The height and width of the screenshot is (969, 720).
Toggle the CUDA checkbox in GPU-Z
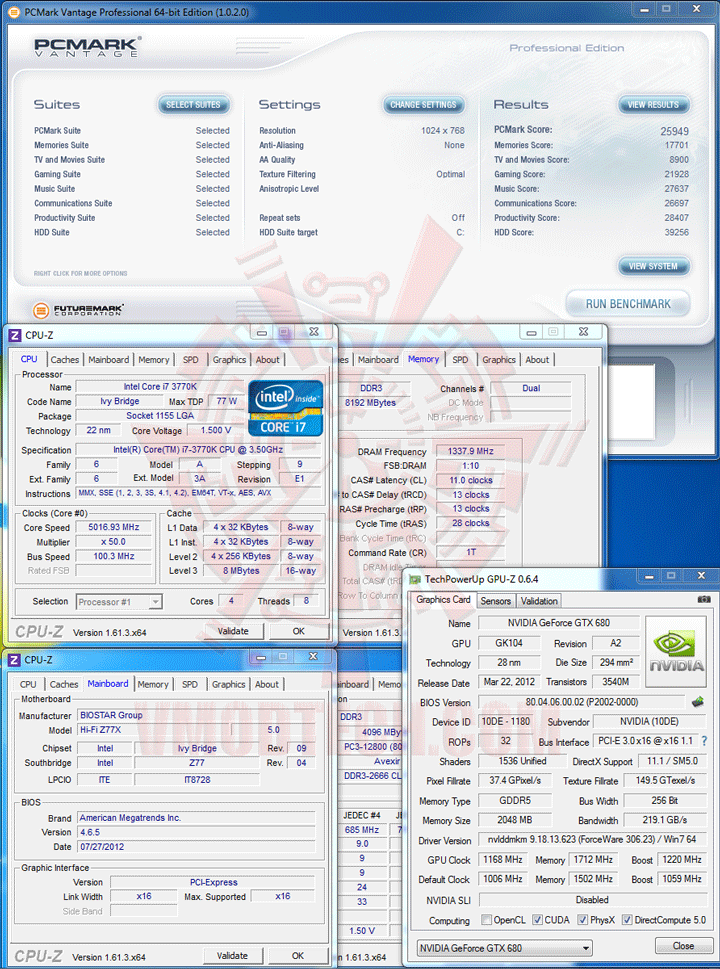click(x=537, y=920)
